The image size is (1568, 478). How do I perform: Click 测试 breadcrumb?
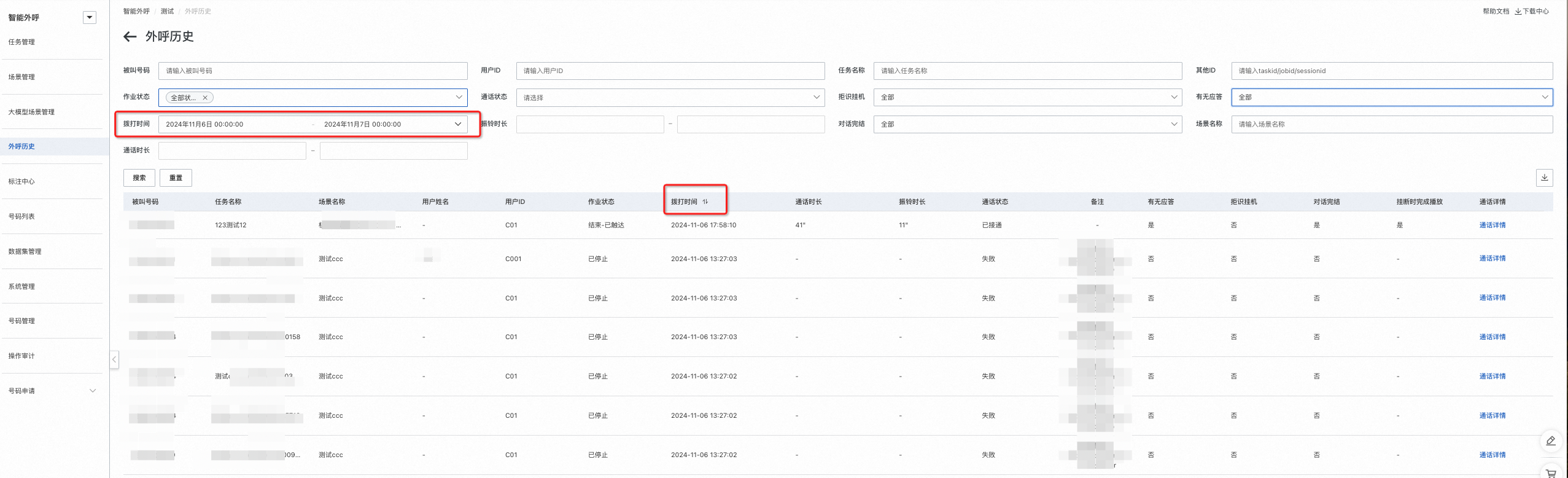(167, 11)
